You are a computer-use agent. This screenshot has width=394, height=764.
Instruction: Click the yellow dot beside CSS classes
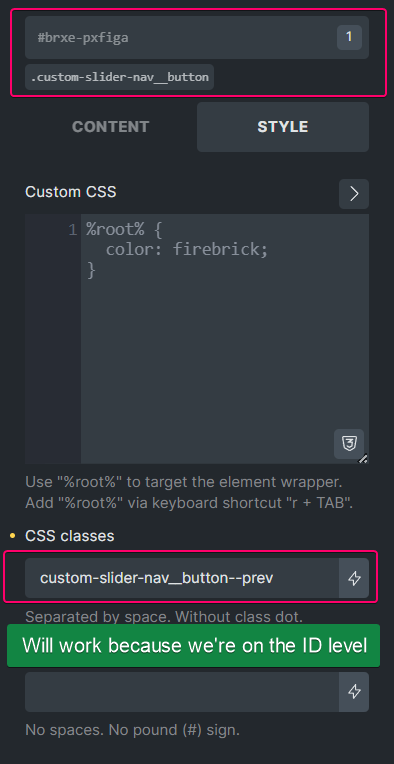tap(13, 536)
